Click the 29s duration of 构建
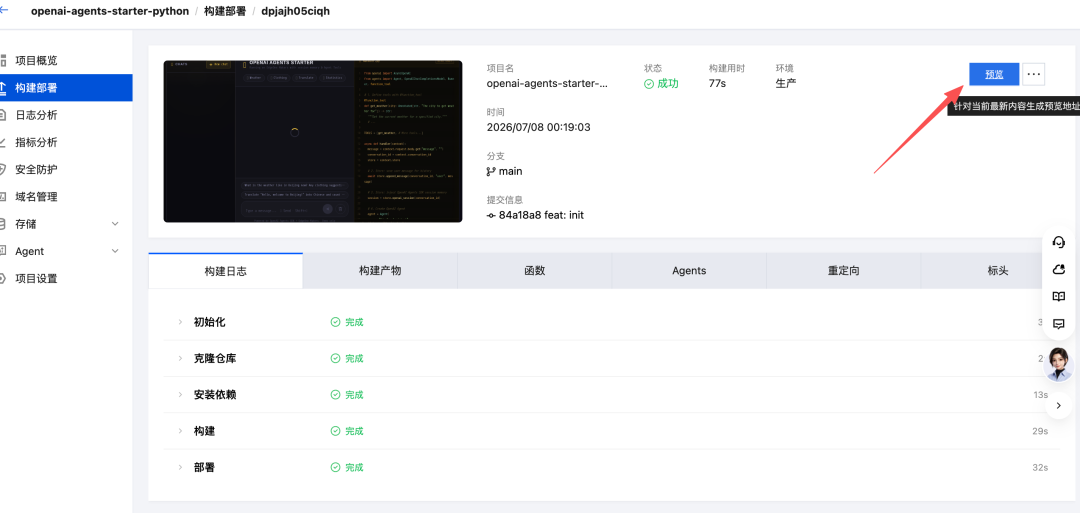This screenshot has width=1080, height=513. point(1040,431)
